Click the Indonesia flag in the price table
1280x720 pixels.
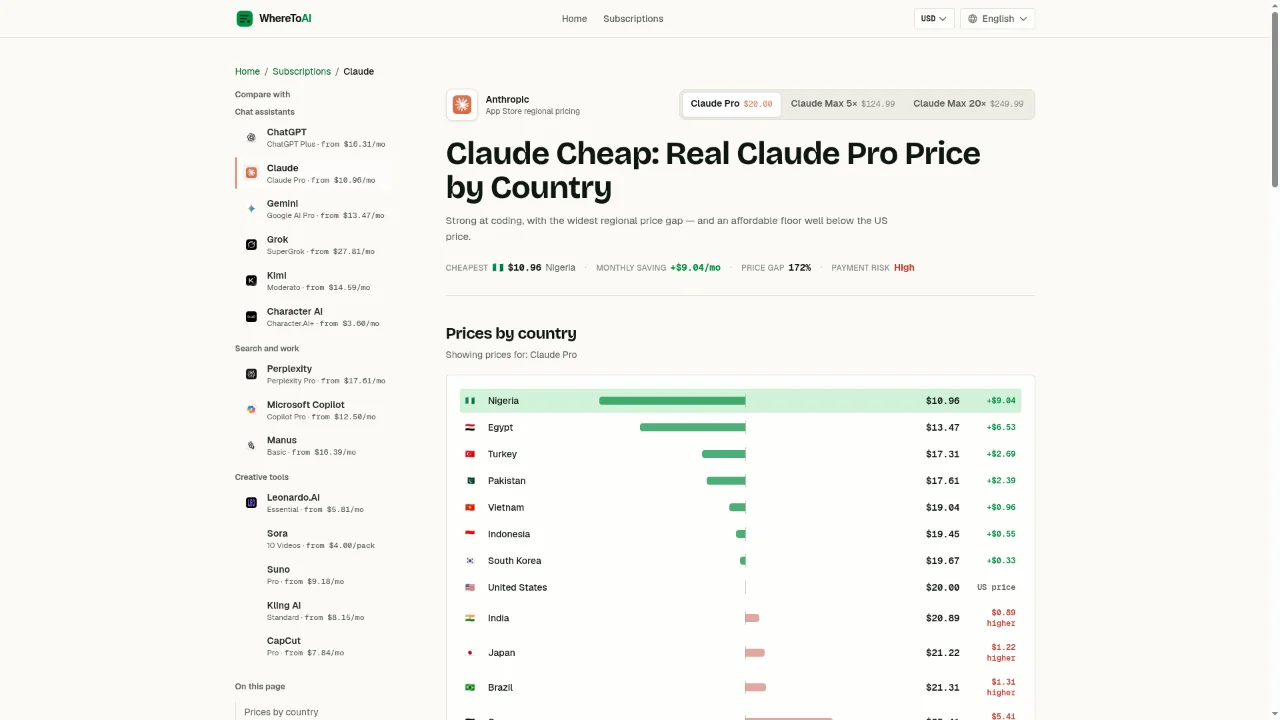[x=470, y=534]
